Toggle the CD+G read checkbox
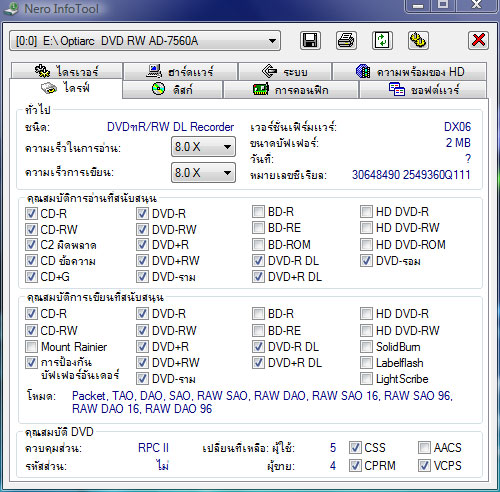This screenshot has width=500, height=492. (x=31, y=277)
